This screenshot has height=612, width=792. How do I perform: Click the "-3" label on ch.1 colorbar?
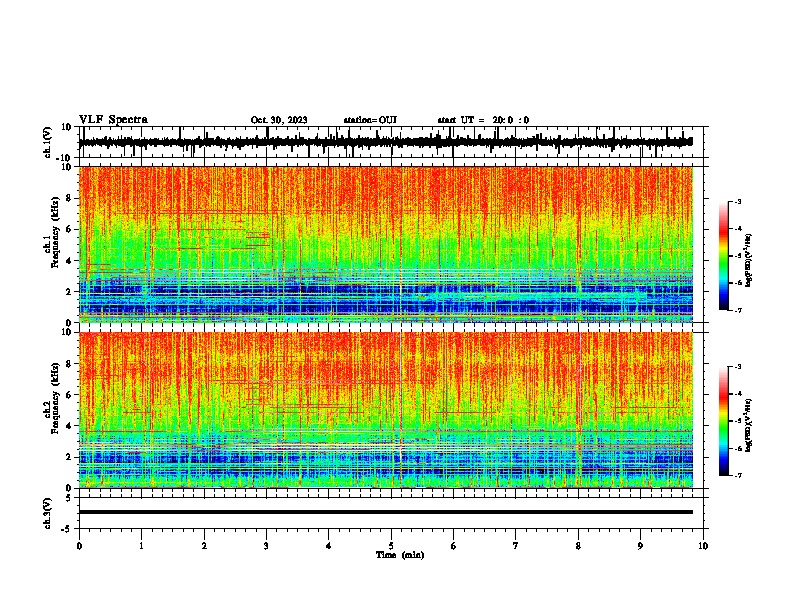click(x=737, y=201)
